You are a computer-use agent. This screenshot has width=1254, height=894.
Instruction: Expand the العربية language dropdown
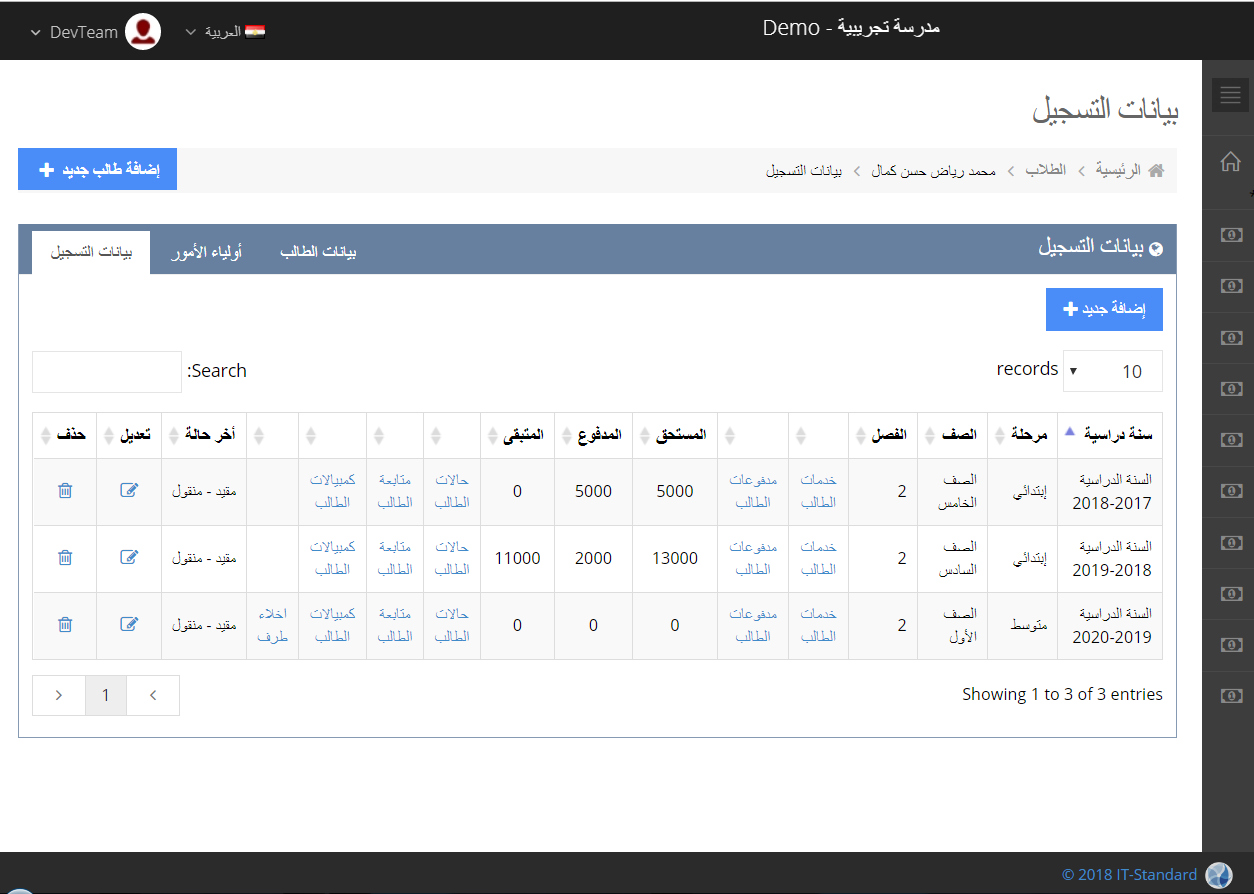coord(225,32)
